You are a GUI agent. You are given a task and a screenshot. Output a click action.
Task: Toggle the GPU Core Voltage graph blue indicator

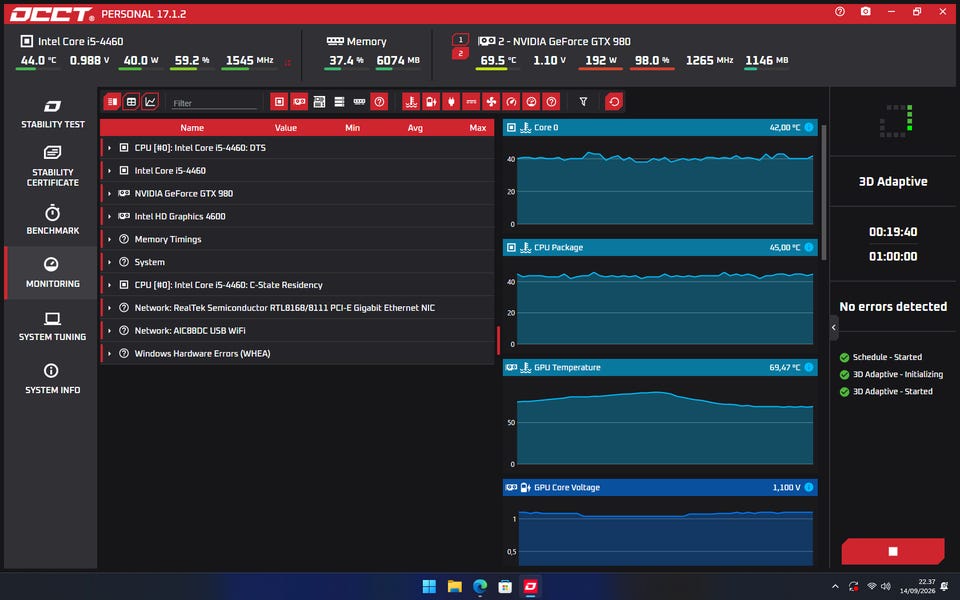pos(809,487)
